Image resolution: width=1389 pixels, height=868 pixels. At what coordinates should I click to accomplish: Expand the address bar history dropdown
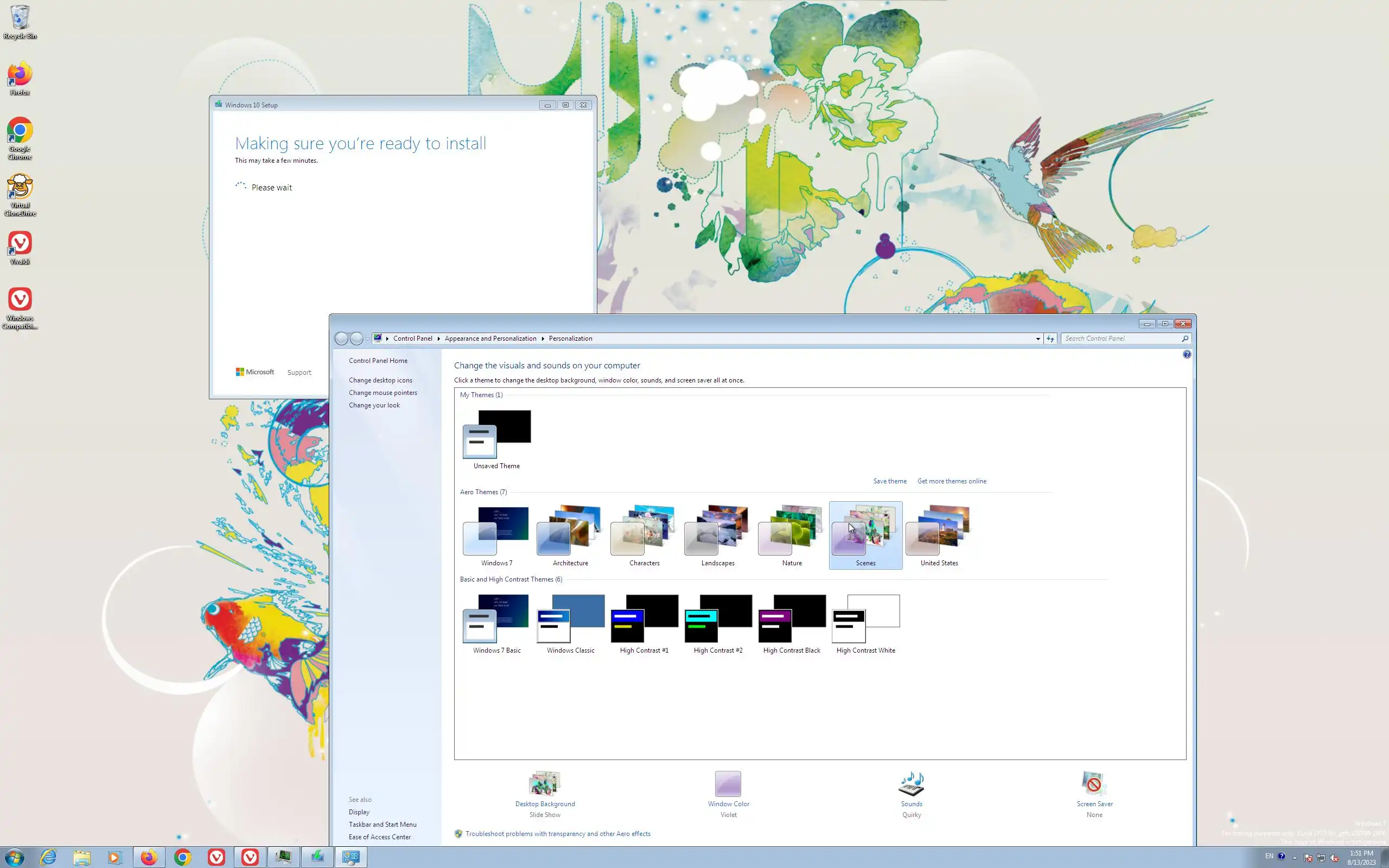coord(1038,339)
